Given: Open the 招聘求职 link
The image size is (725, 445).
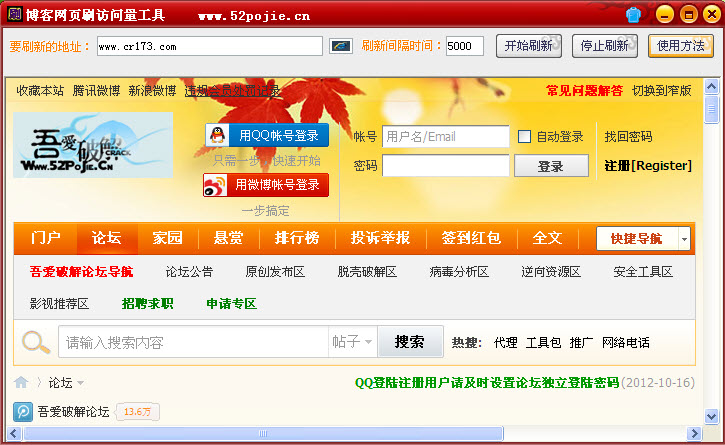Looking at the screenshot, I should click(x=147, y=303).
